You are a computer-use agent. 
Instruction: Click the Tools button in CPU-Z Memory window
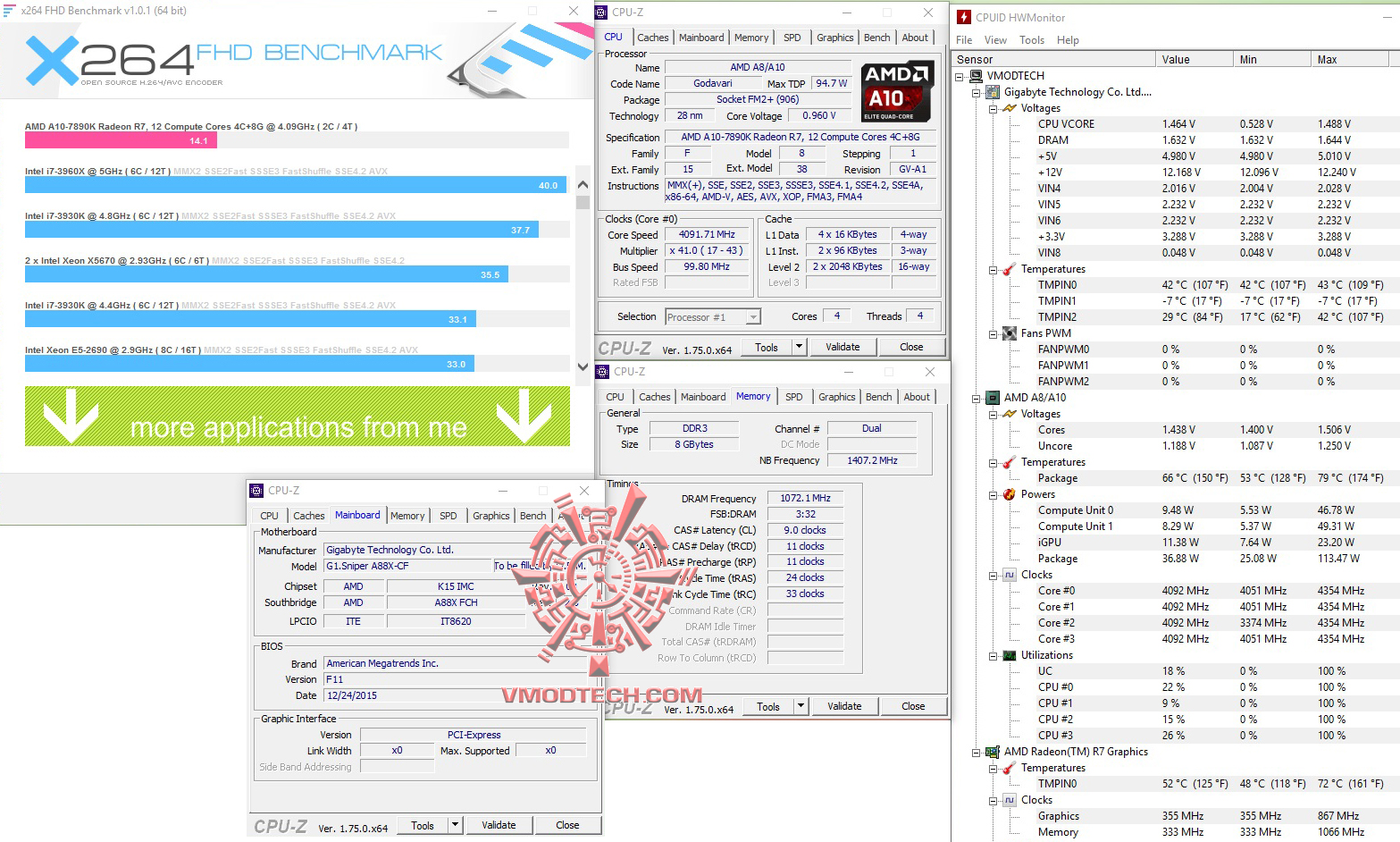point(768,706)
